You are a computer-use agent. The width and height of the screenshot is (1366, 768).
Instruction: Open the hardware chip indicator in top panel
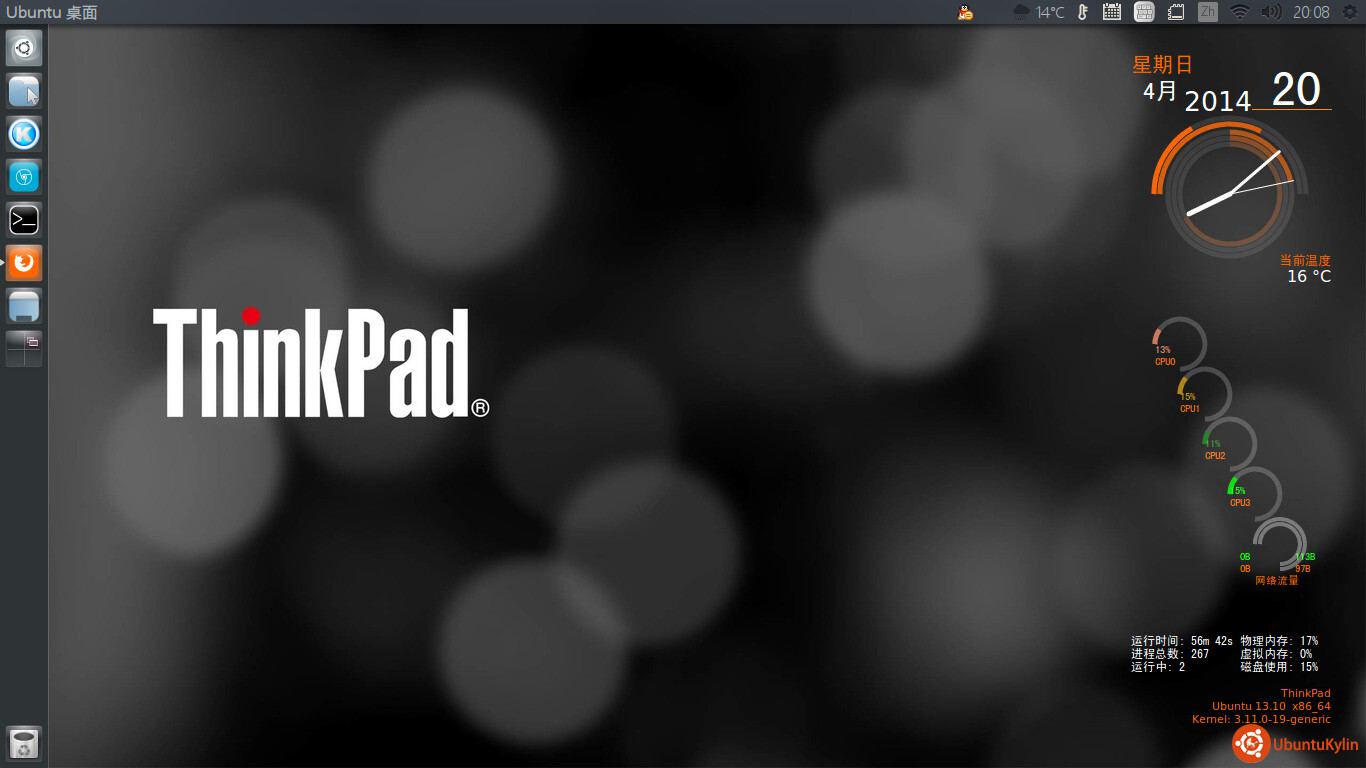coord(1176,12)
